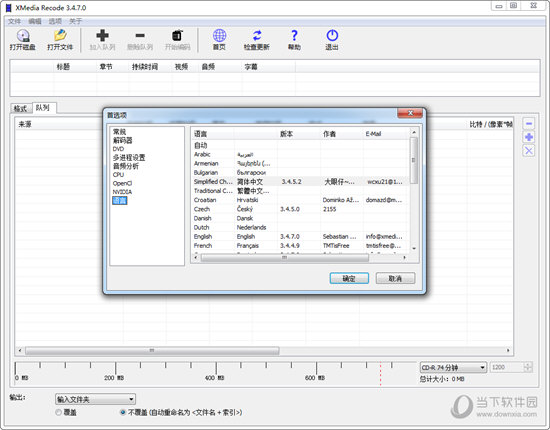Click the language list scroll down arrow
The height and width of the screenshot is (430, 550).
click(414, 248)
